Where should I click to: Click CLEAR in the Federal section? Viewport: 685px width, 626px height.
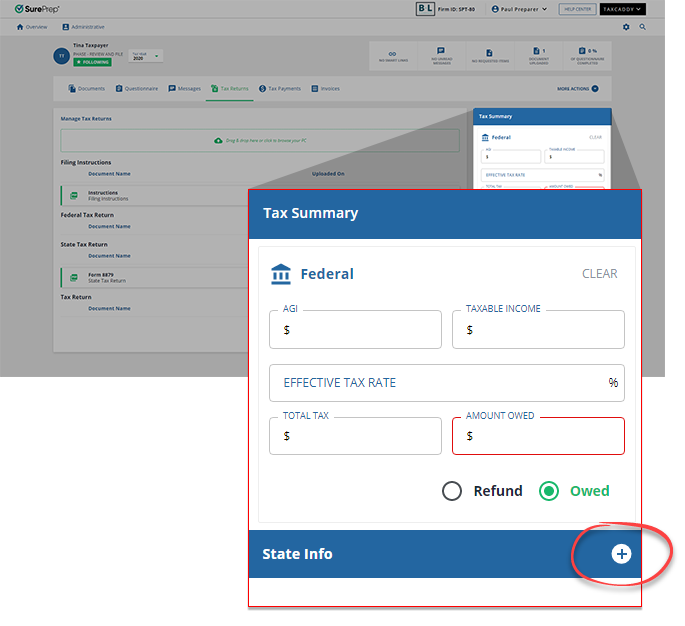599,274
